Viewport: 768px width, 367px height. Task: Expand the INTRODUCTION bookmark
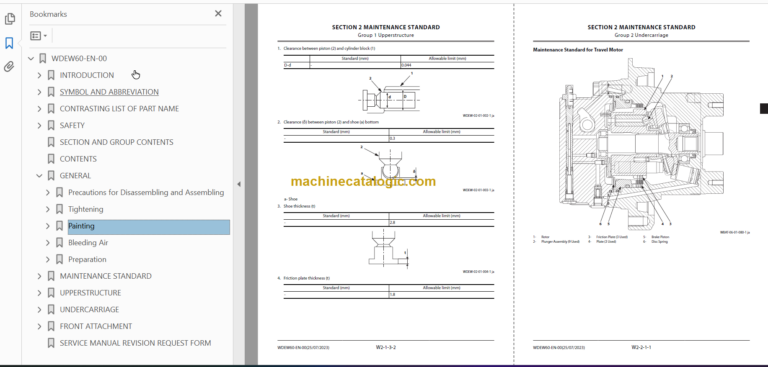tap(40, 75)
